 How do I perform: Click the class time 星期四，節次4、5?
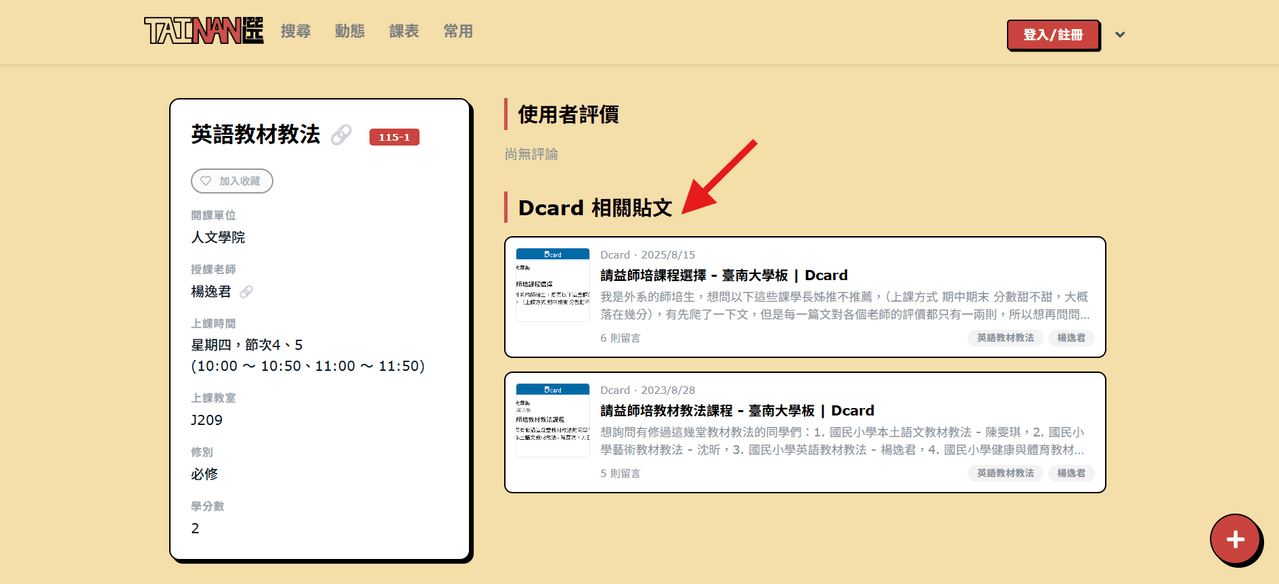(x=247, y=345)
